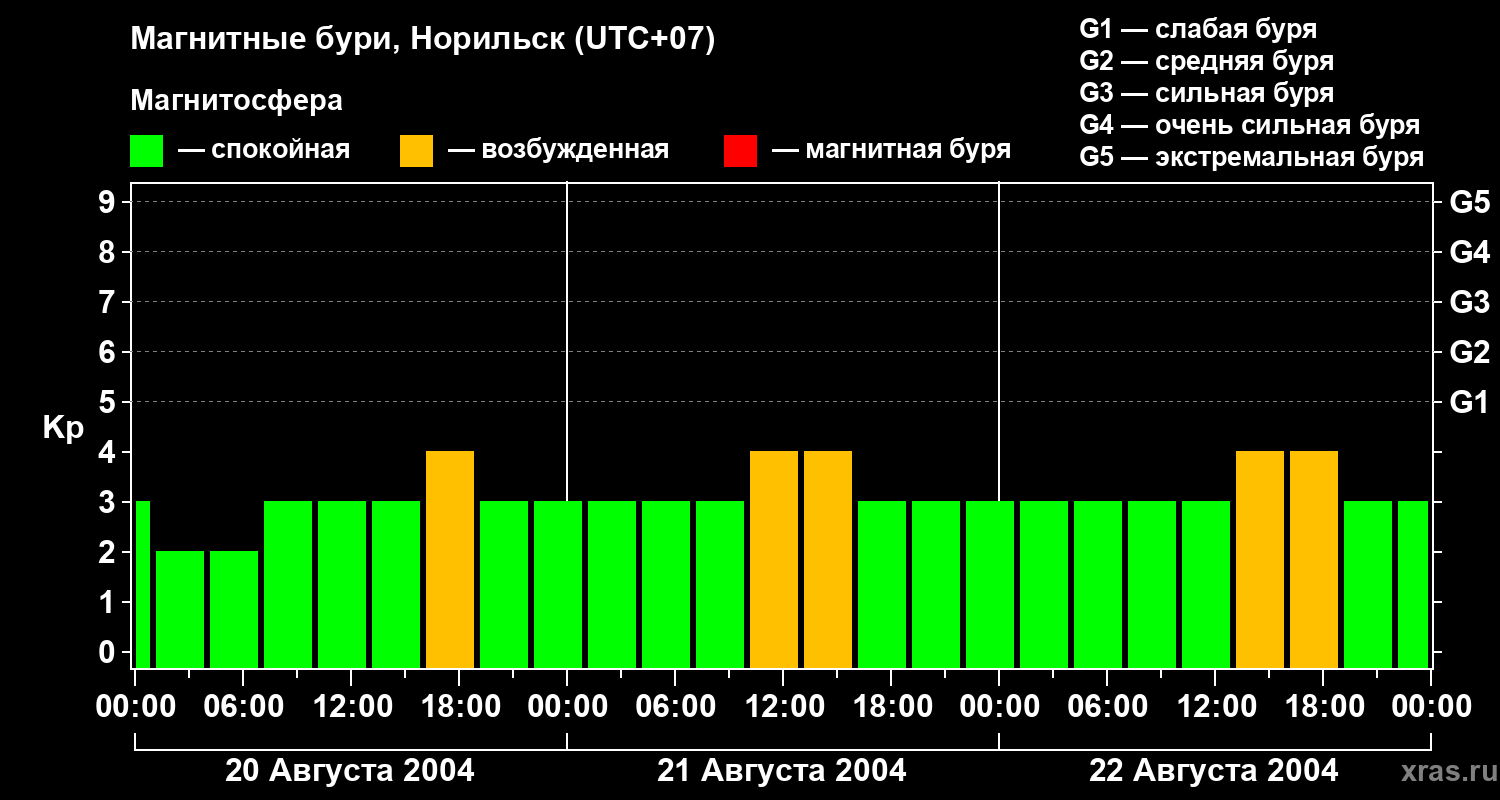Select "G5 — экстремальная буря" legend entry
The height and width of the screenshot is (800, 1500).
pos(1251,157)
